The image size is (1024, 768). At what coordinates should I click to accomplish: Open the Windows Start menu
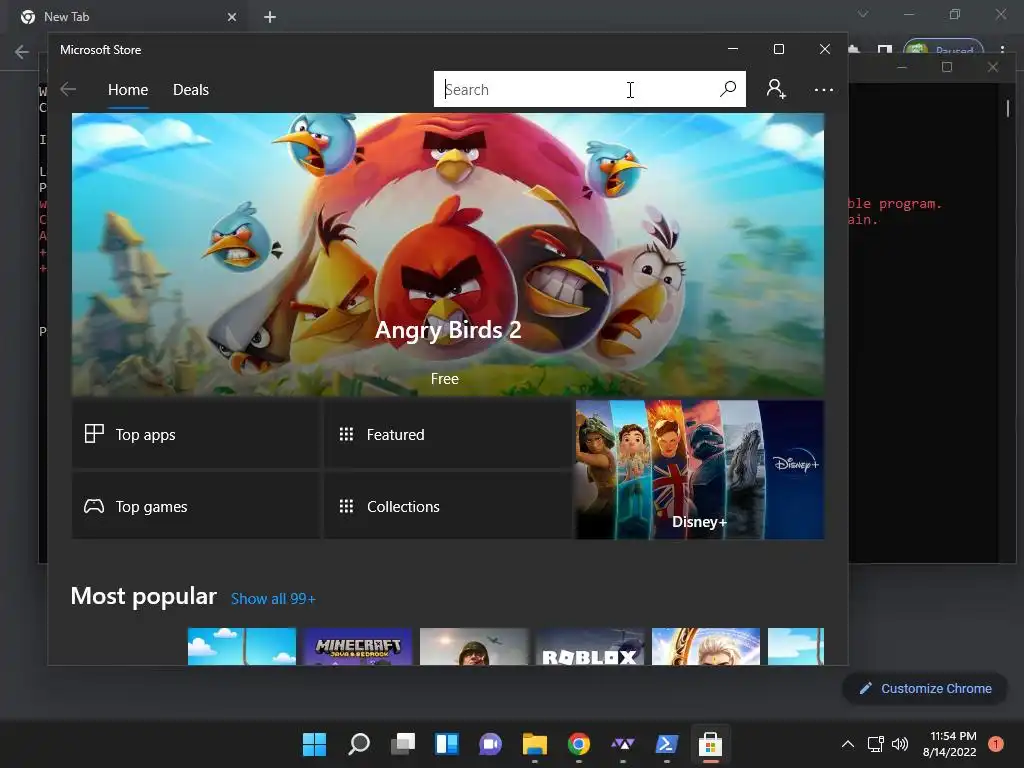coord(314,744)
